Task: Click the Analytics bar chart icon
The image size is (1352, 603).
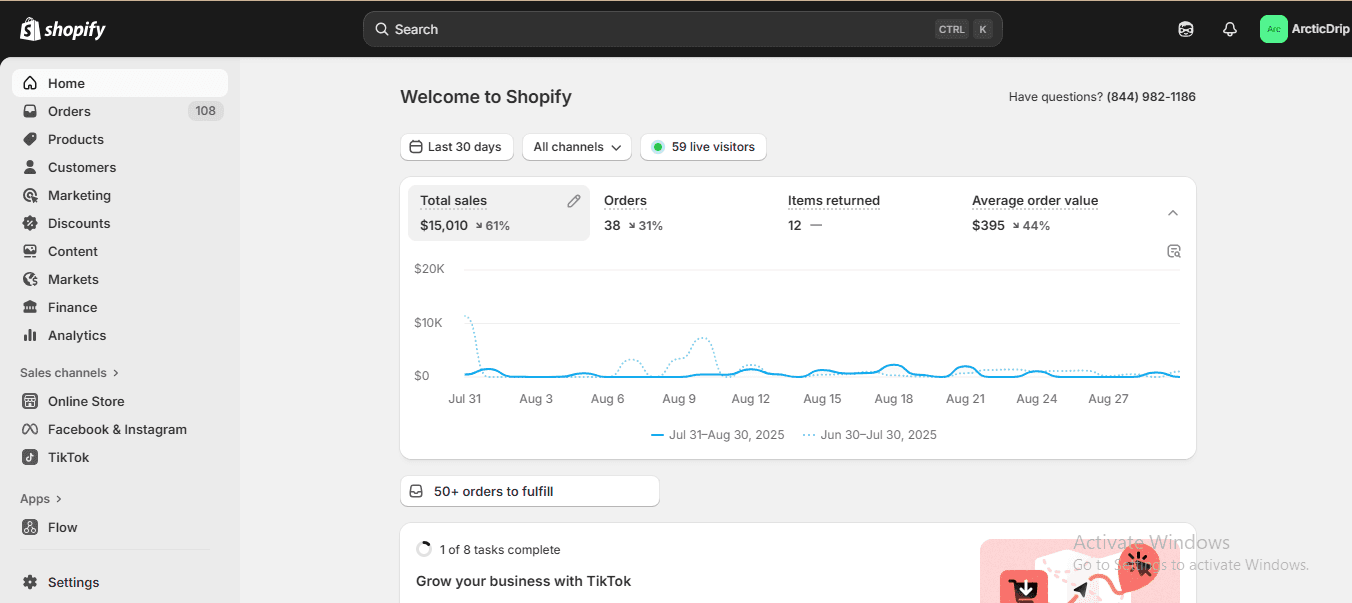Action: coord(30,335)
